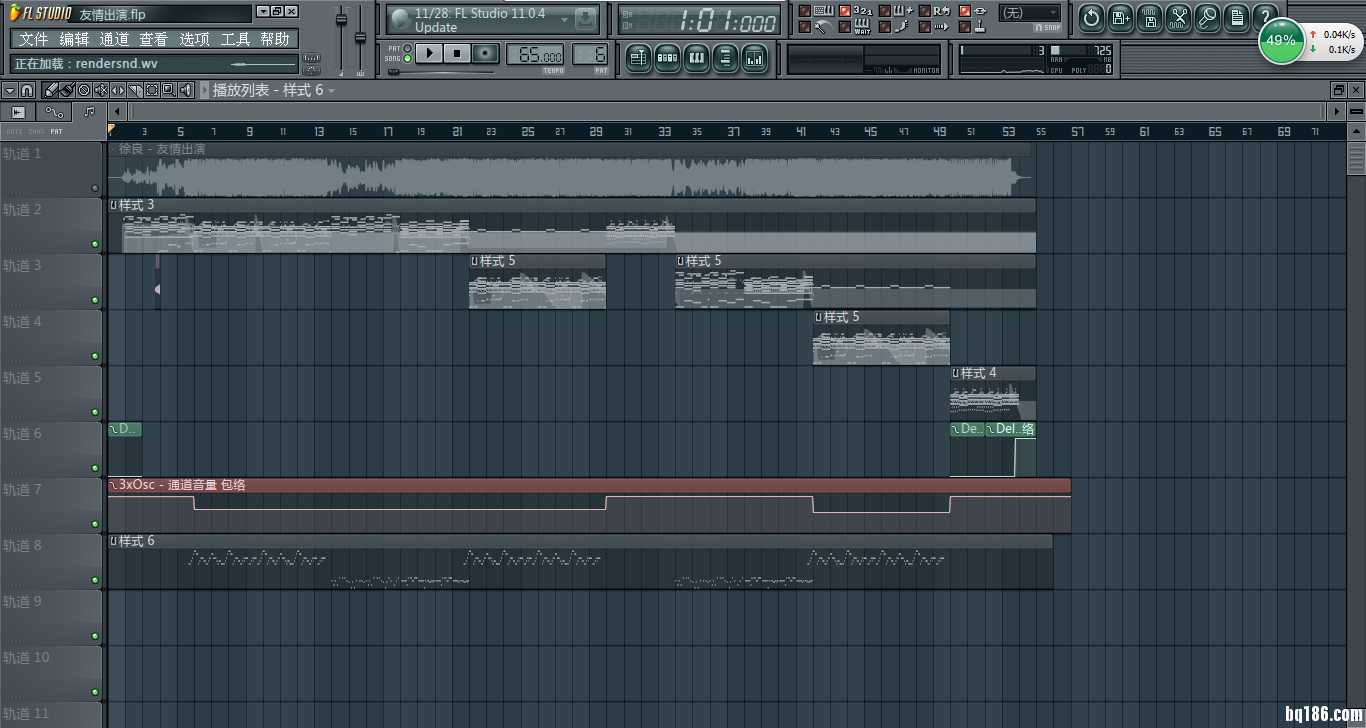This screenshot has width=1366, height=728.
Task: Open the Help question mark icon
Action: [x=1266, y=17]
